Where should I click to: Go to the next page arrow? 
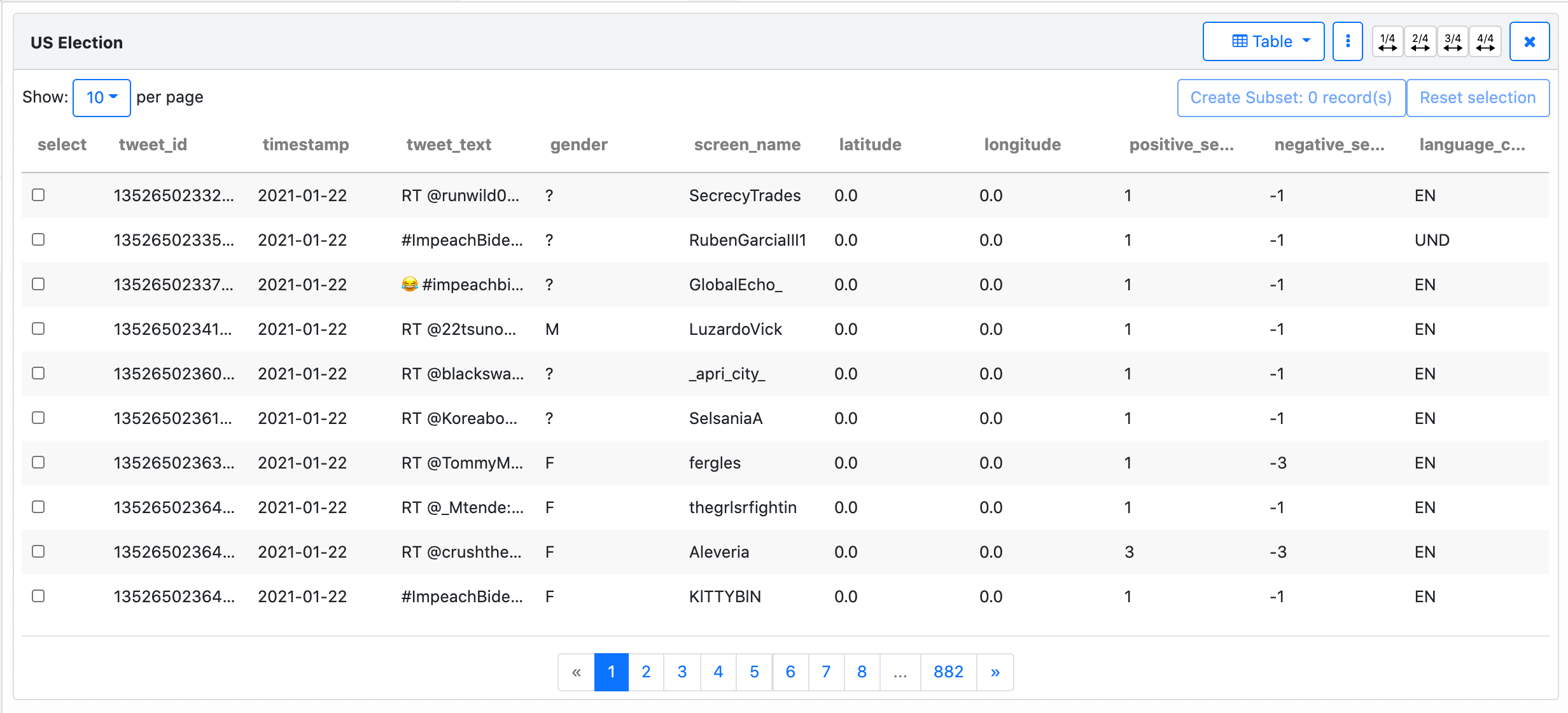point(995,672)
